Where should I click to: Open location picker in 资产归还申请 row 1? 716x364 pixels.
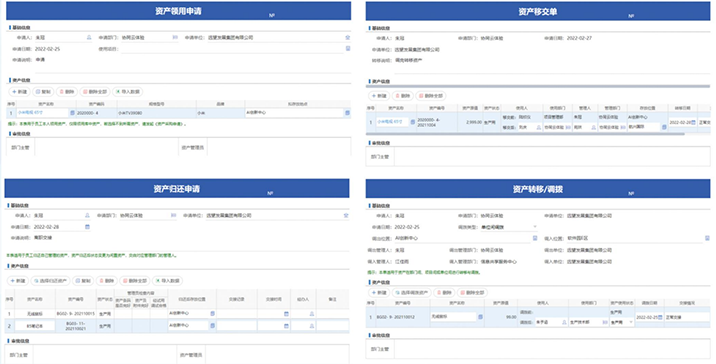[x=212, y=314]
